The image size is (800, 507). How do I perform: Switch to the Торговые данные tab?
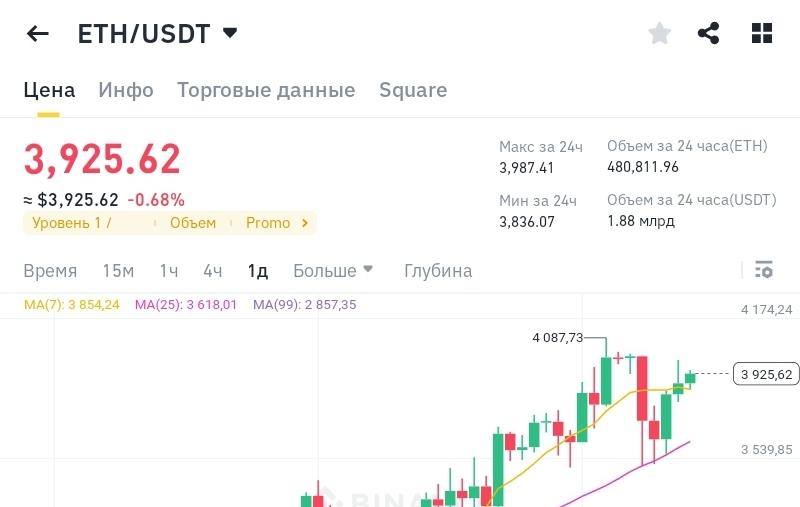click(x=266, y=90)
